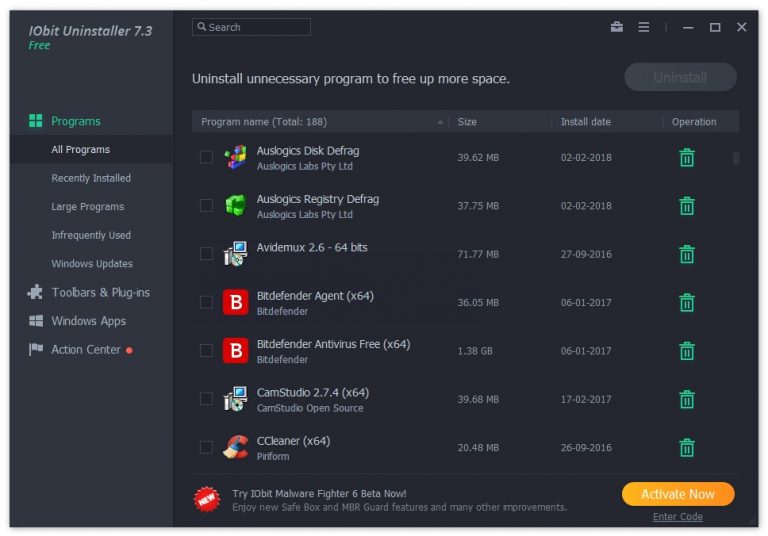The height and width of the screenshot is (536, 768).
Task: Click the Toolbars & Plug-ins puzzle icon
Action: coord(35,292)
